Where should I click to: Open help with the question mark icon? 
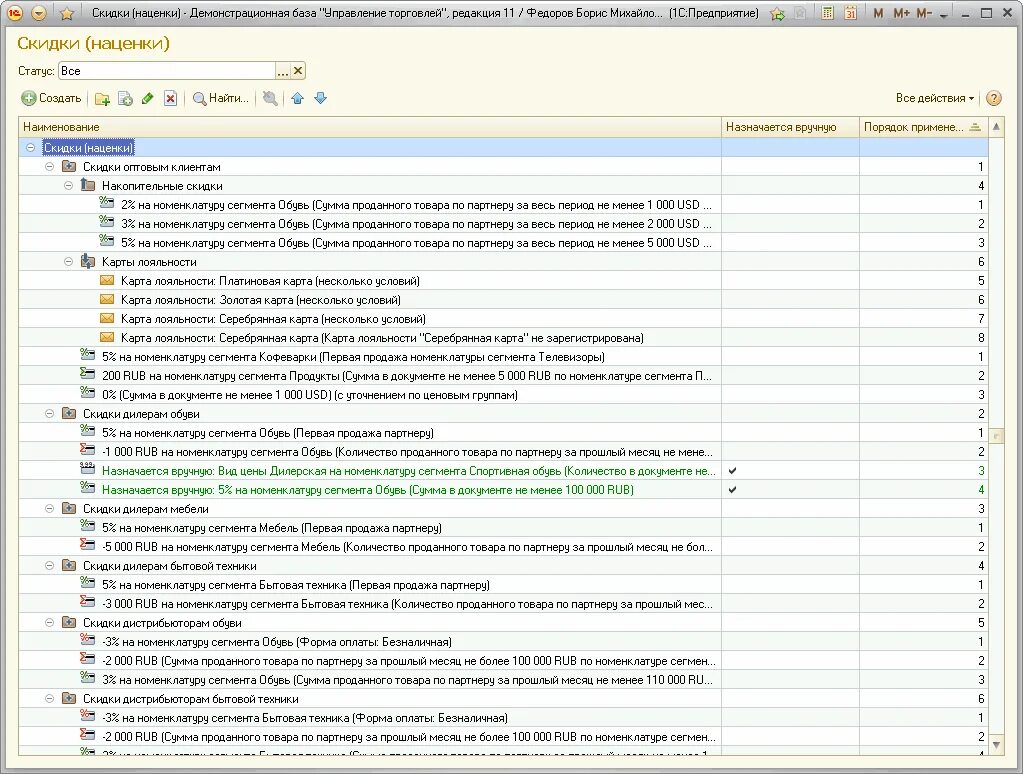pos(994,98)
